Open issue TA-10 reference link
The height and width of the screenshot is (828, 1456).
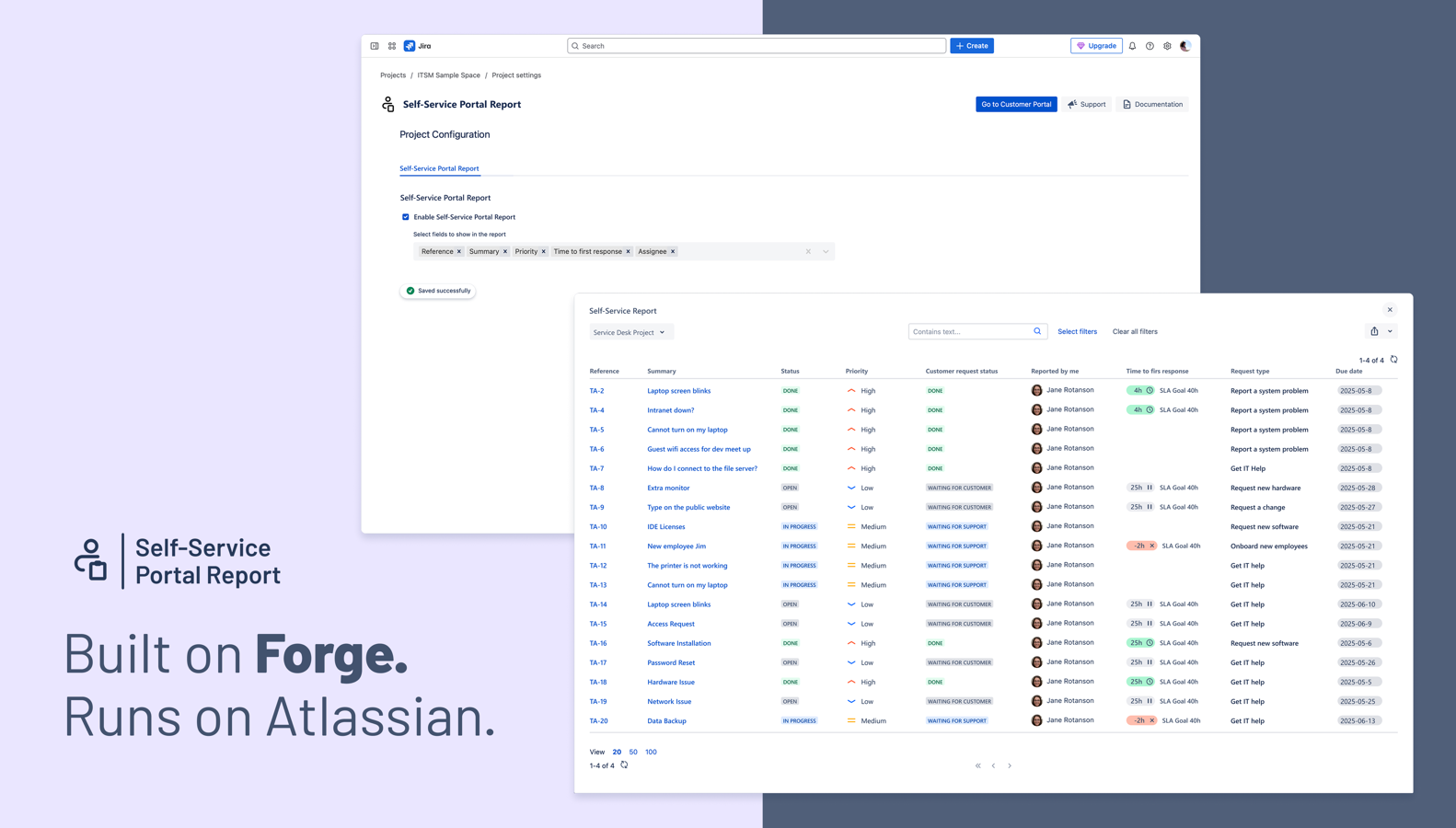(598, 527)
